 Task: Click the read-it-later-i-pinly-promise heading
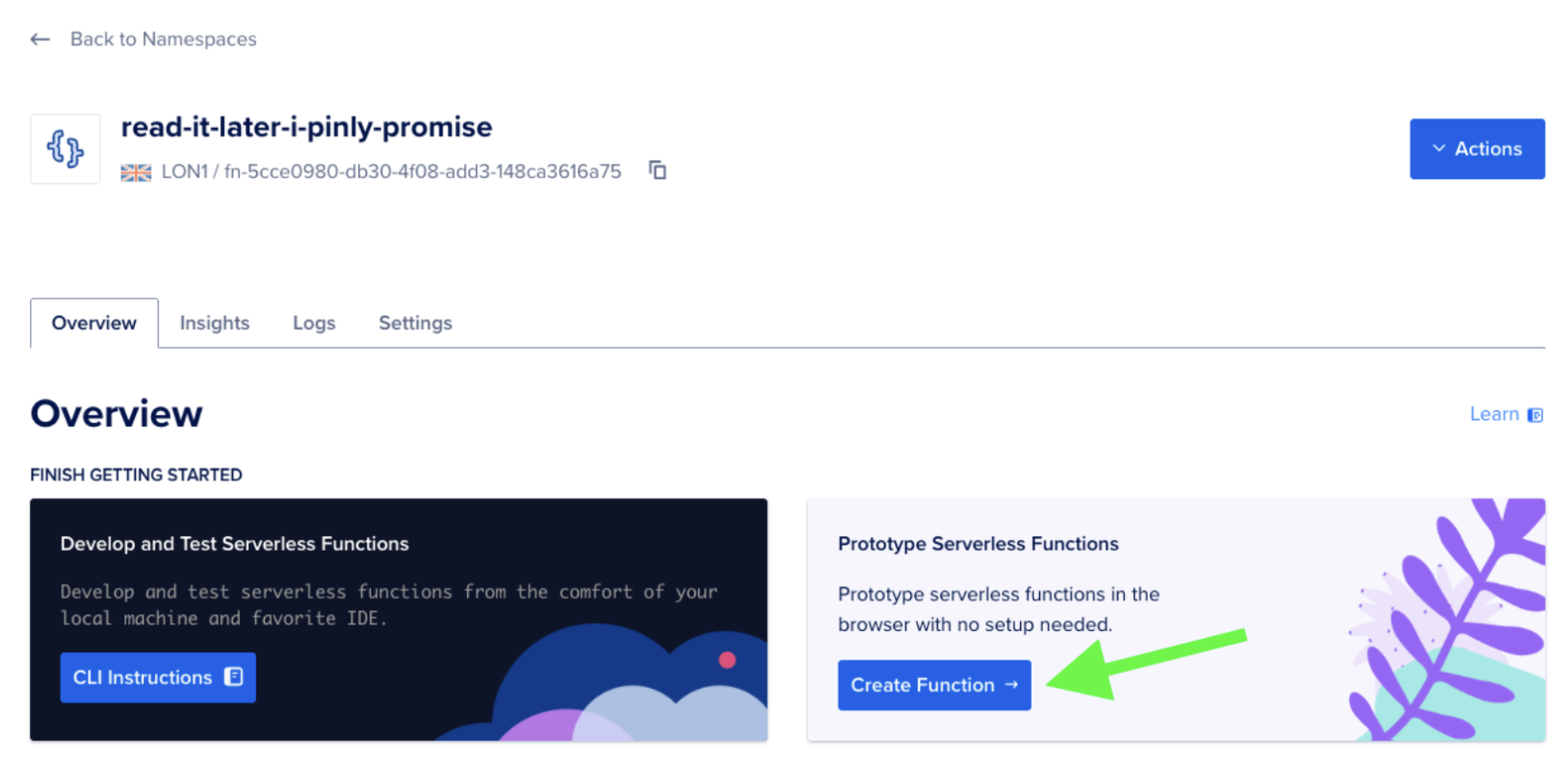[x=306, y=126]
